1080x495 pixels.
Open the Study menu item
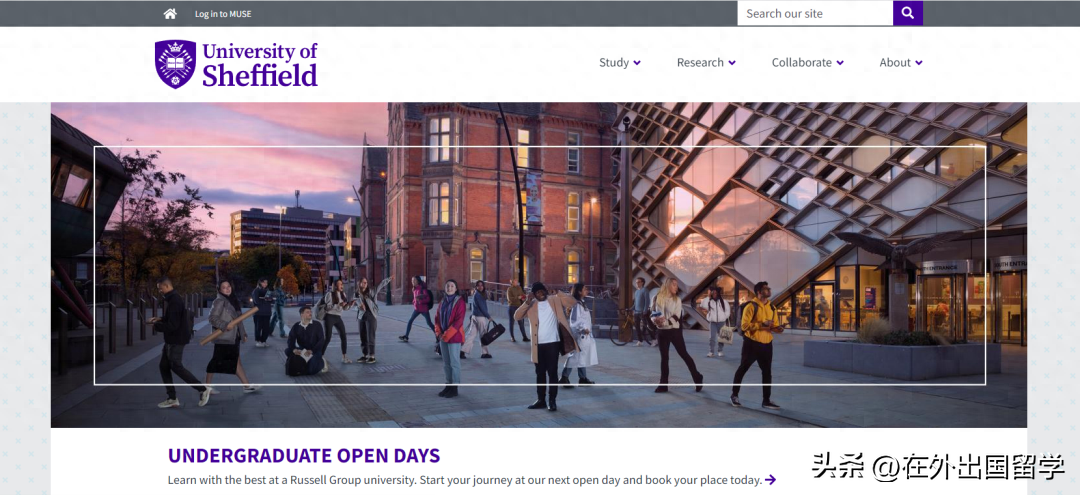click(x=614, y=62)
